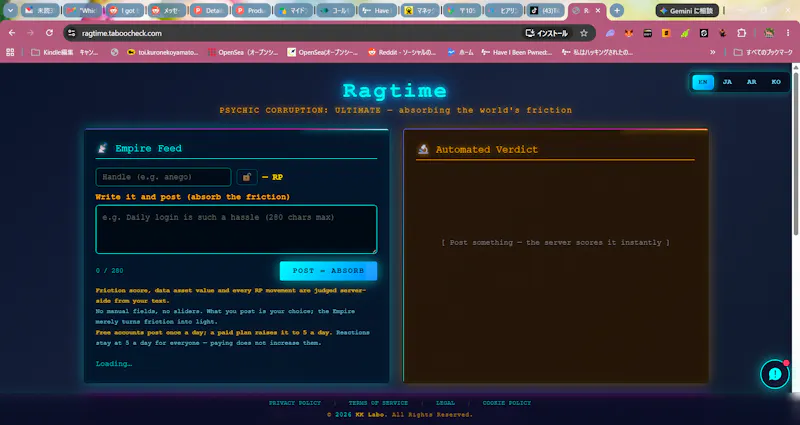Click the browser forward arrow
This screenshot has height=425, width=800.
[31, 33]
